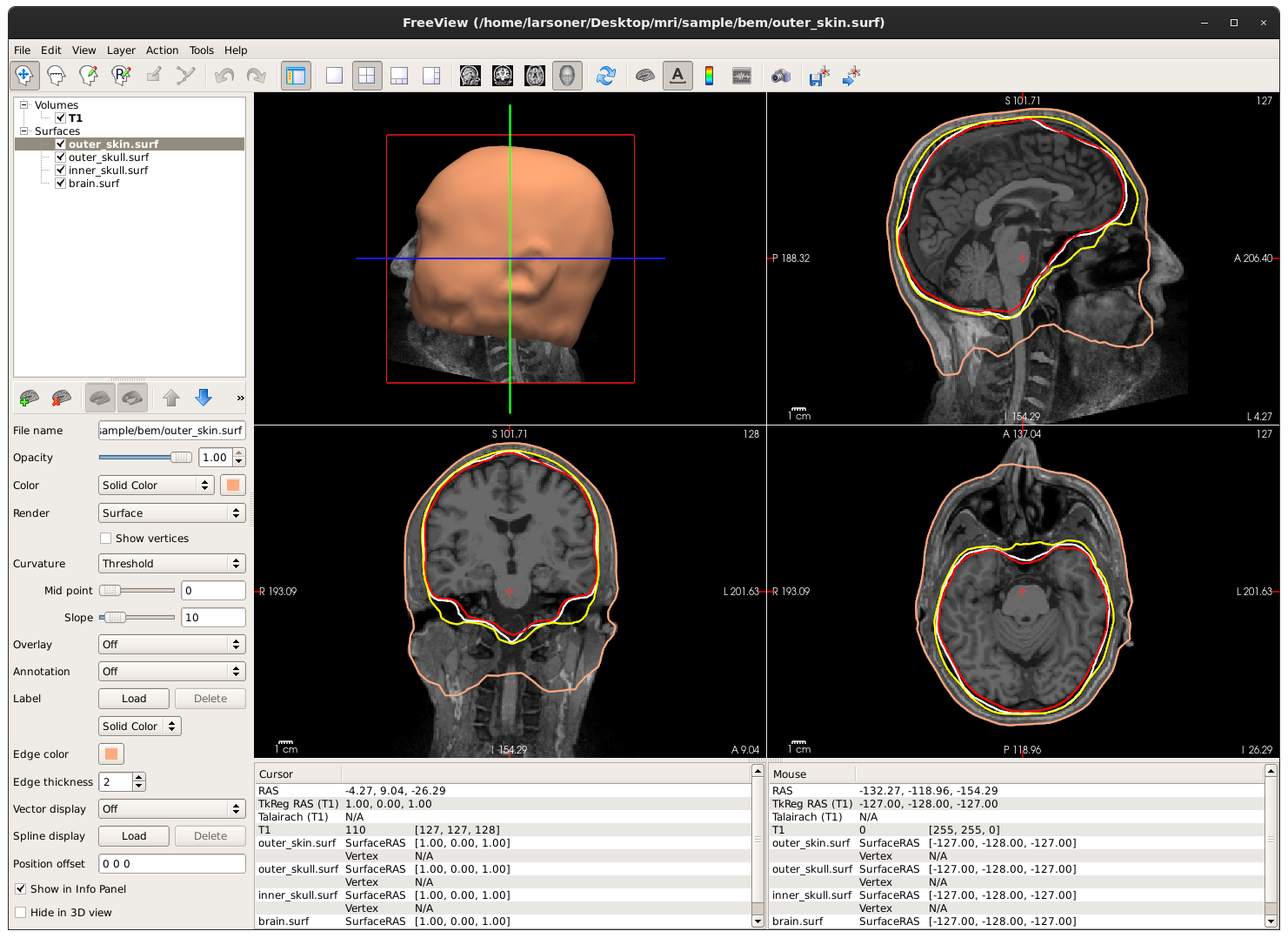
Task: Enable the Show vertices checkbox
Action: click(x=105, y=539)
